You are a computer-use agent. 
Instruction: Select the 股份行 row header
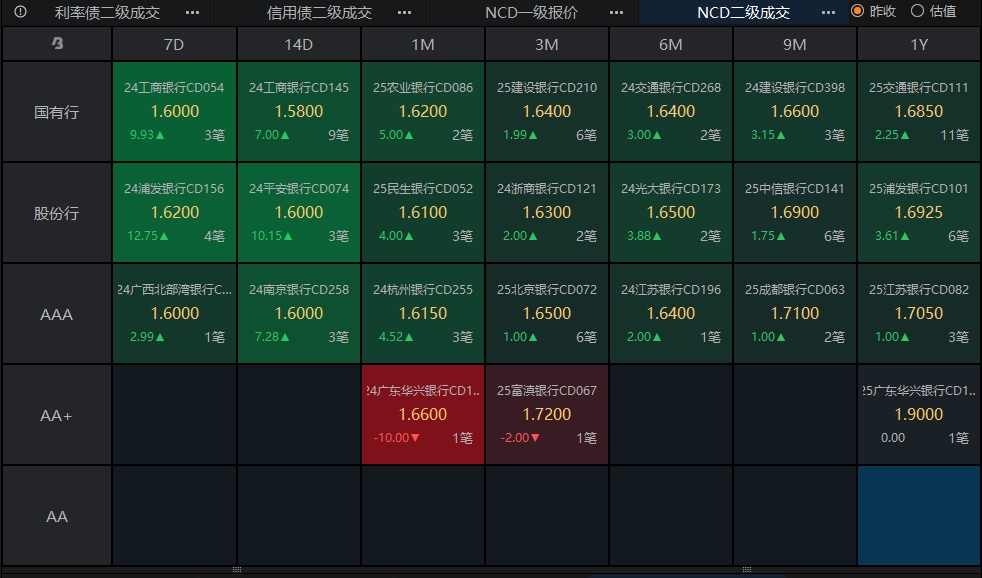click(57, 213)
